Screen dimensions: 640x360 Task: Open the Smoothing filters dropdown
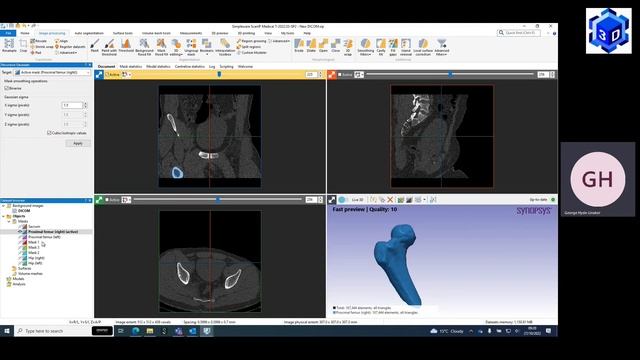pyautogui.click(x=365, y=47)
